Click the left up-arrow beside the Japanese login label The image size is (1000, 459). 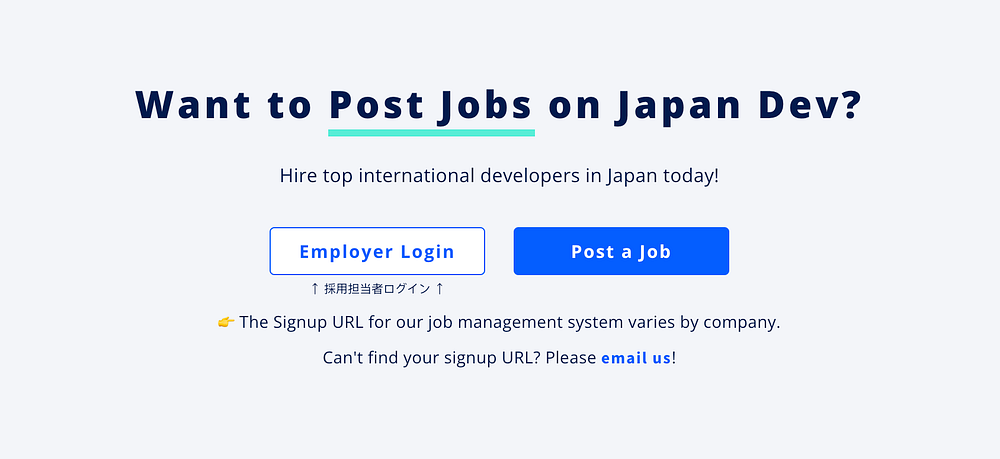click(314, 289)
